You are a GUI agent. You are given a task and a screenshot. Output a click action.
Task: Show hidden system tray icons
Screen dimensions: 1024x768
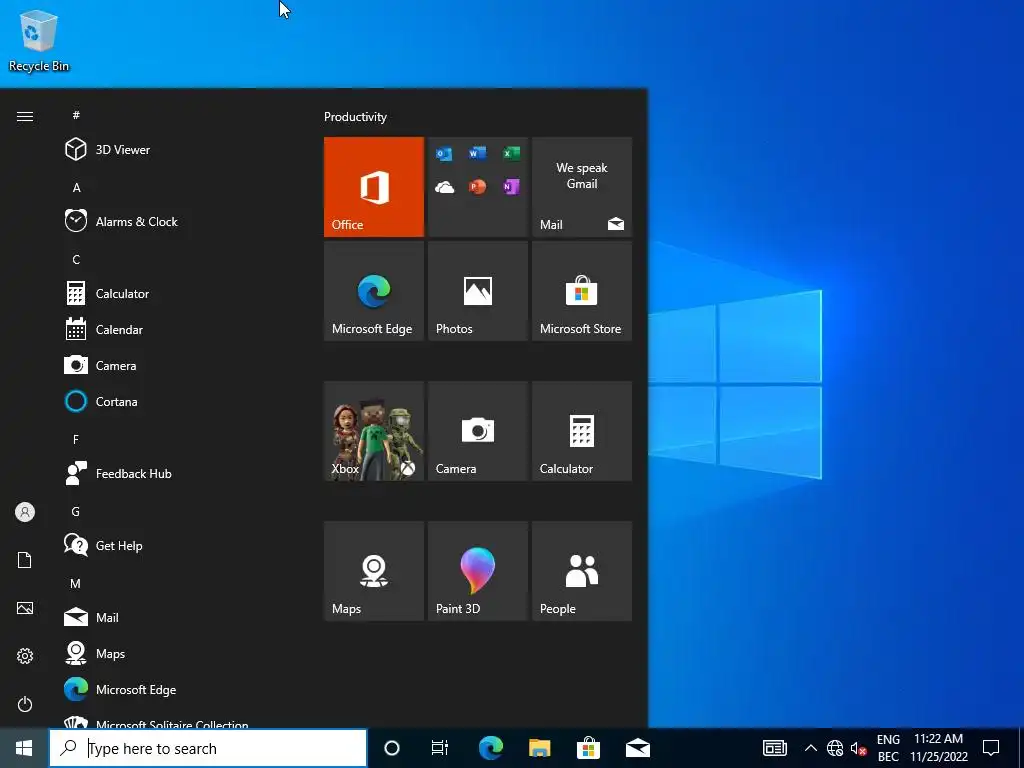click(x=810, y=748)
